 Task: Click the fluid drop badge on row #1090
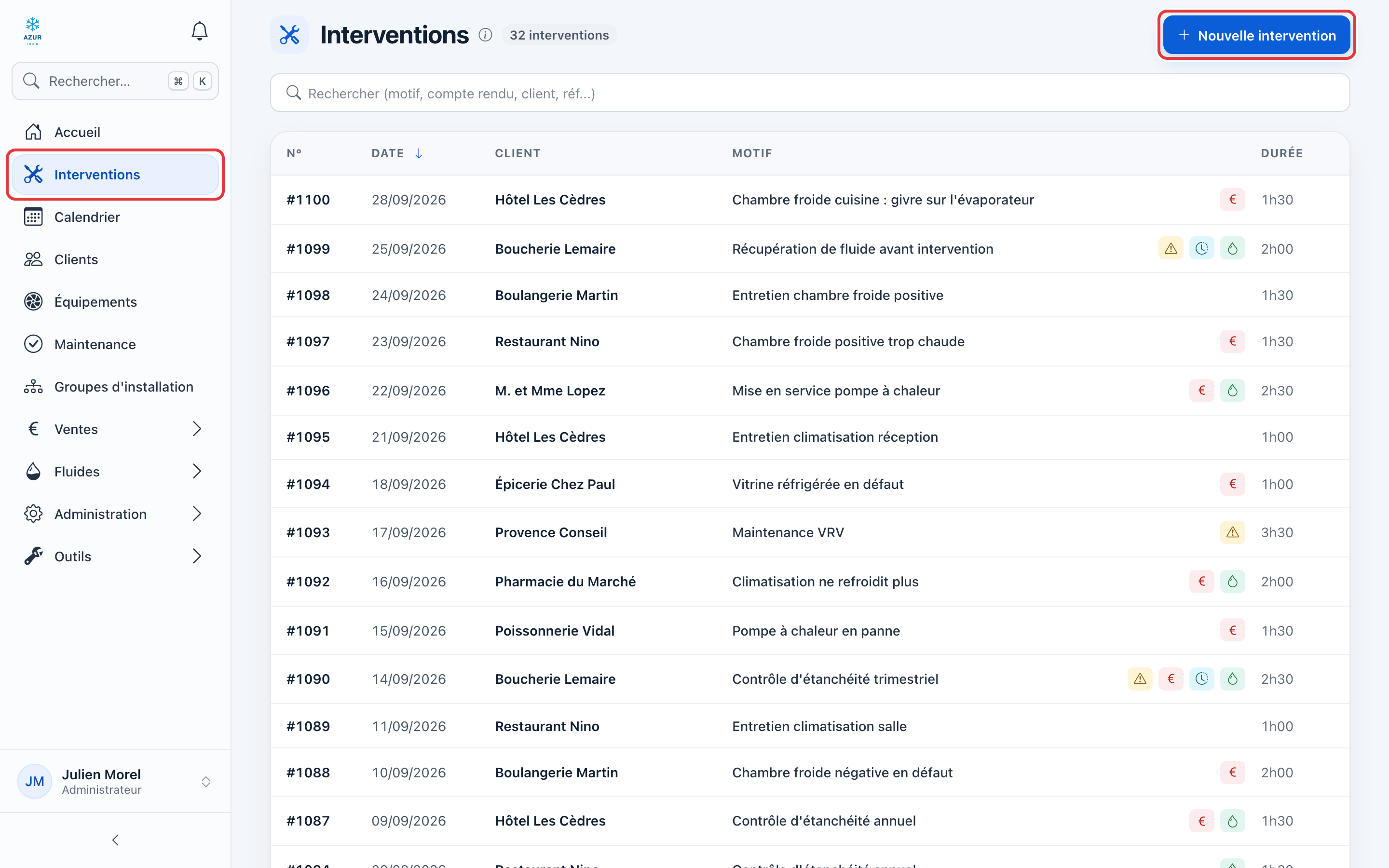pos(1232,679)
